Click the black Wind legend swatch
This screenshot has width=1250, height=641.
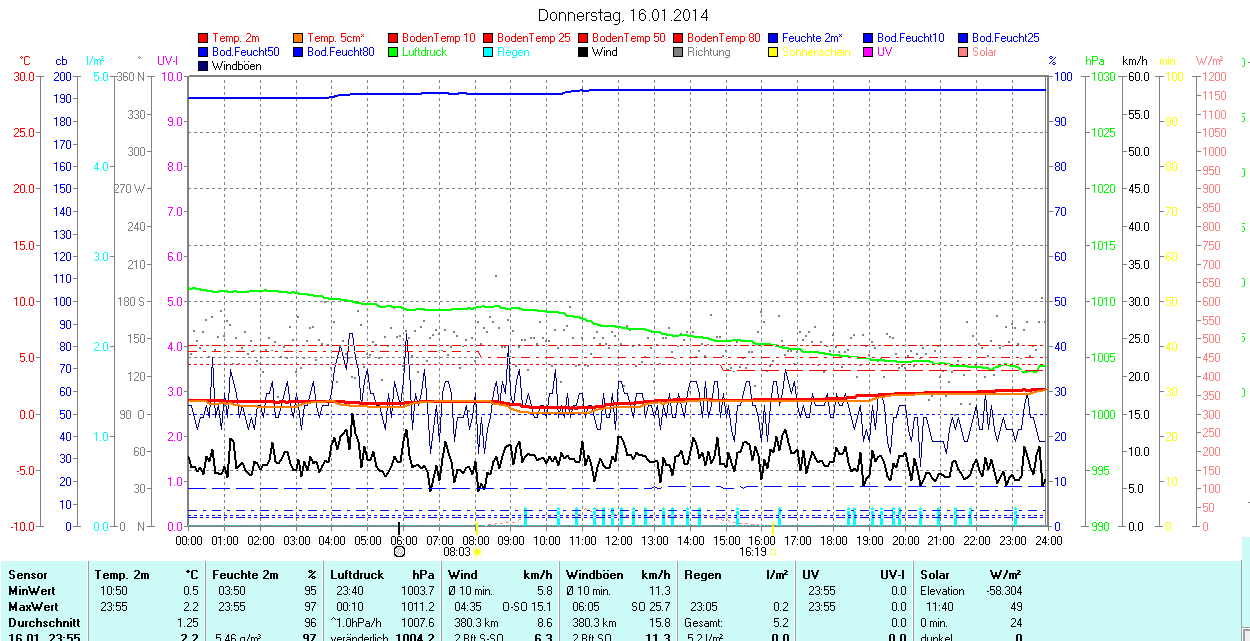584,52
